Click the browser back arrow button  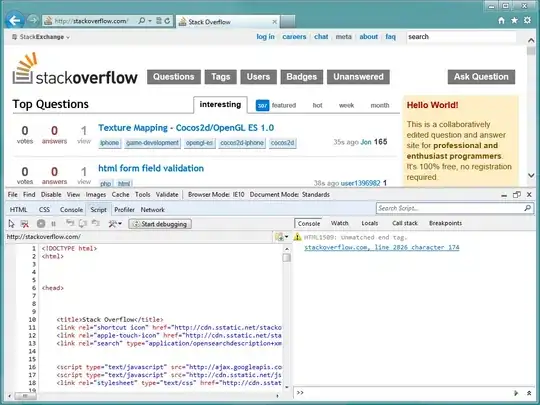[x=15, y=21]
